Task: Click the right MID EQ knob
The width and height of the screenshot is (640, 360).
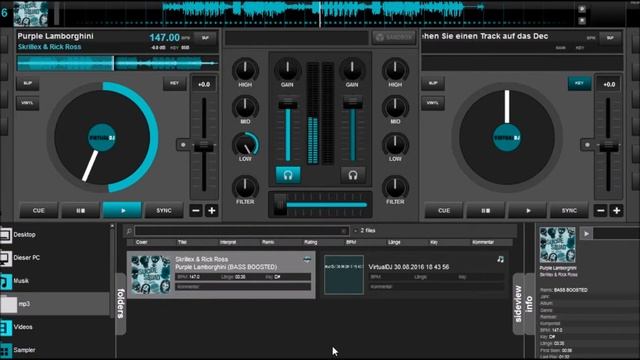Action: 395,107
